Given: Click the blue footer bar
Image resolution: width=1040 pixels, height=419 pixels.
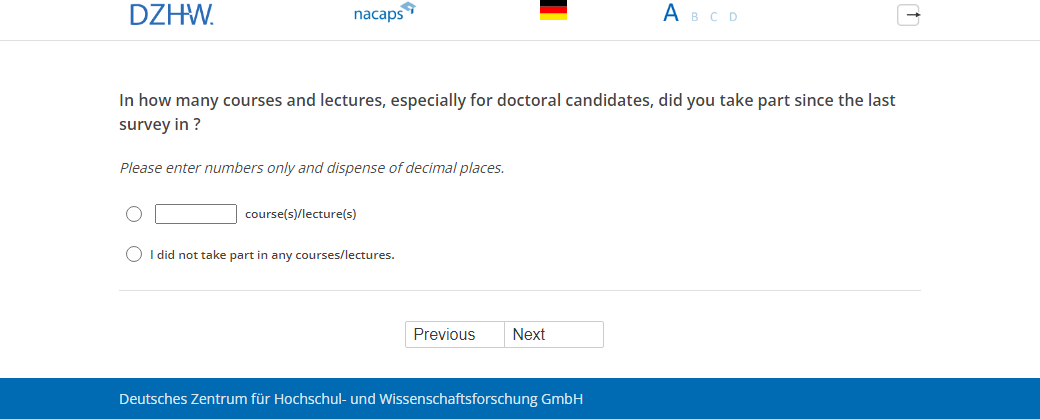Looking at the screenshot, I should tap(800, 399).
